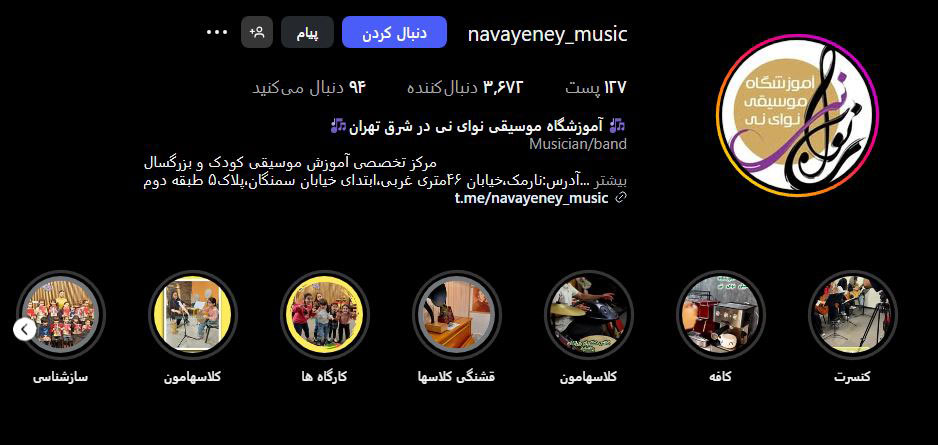The image size is (938, 445).
Task: Open the سازشناسی story highlight
Action: tap(60, 315)
